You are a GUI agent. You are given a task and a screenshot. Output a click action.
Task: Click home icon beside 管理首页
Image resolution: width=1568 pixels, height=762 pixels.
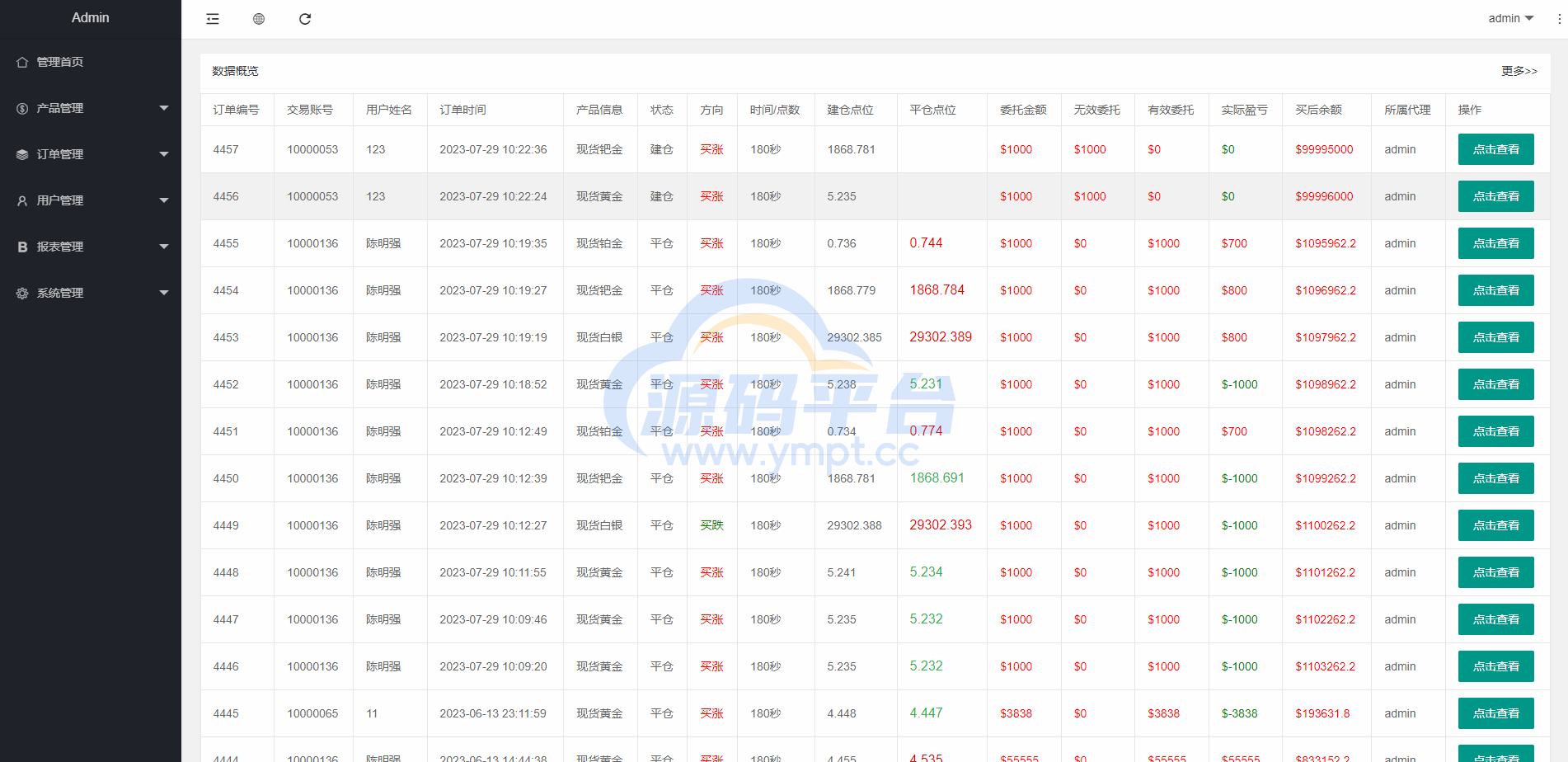click(22, 62)
